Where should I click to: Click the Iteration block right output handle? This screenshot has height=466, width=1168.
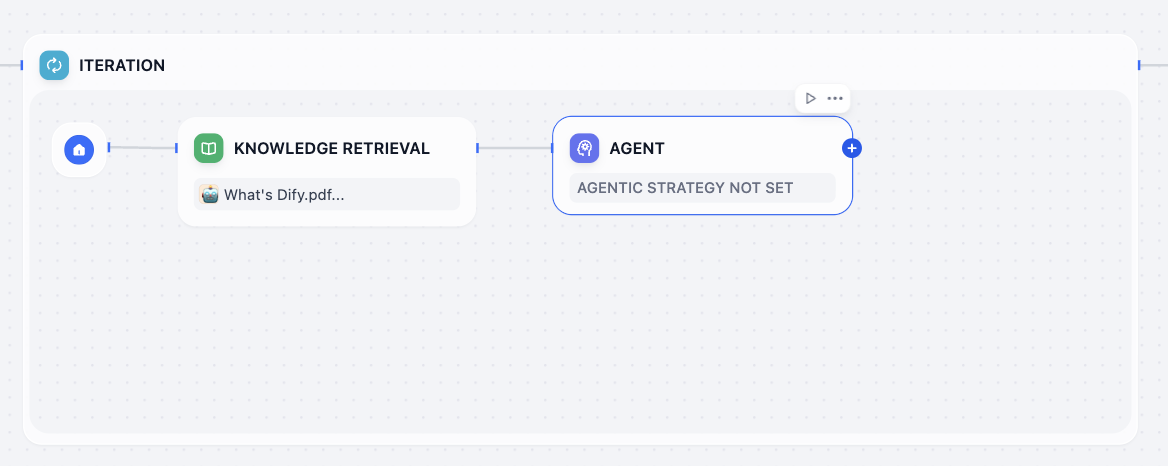1139,65
